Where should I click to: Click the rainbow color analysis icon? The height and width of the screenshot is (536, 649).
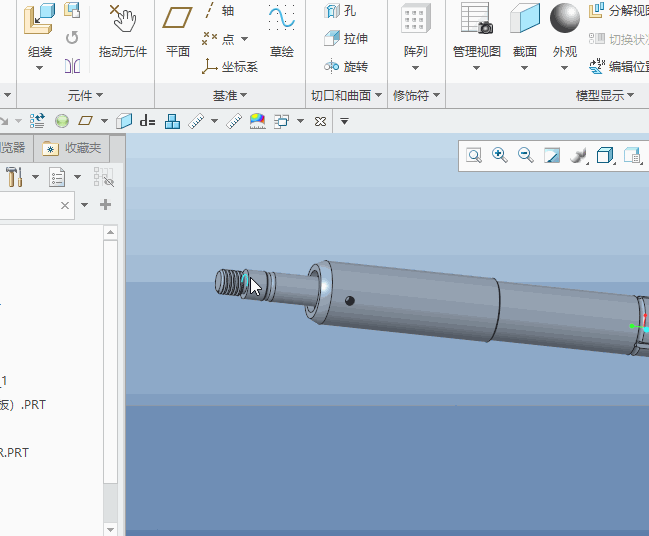[257, 121]
